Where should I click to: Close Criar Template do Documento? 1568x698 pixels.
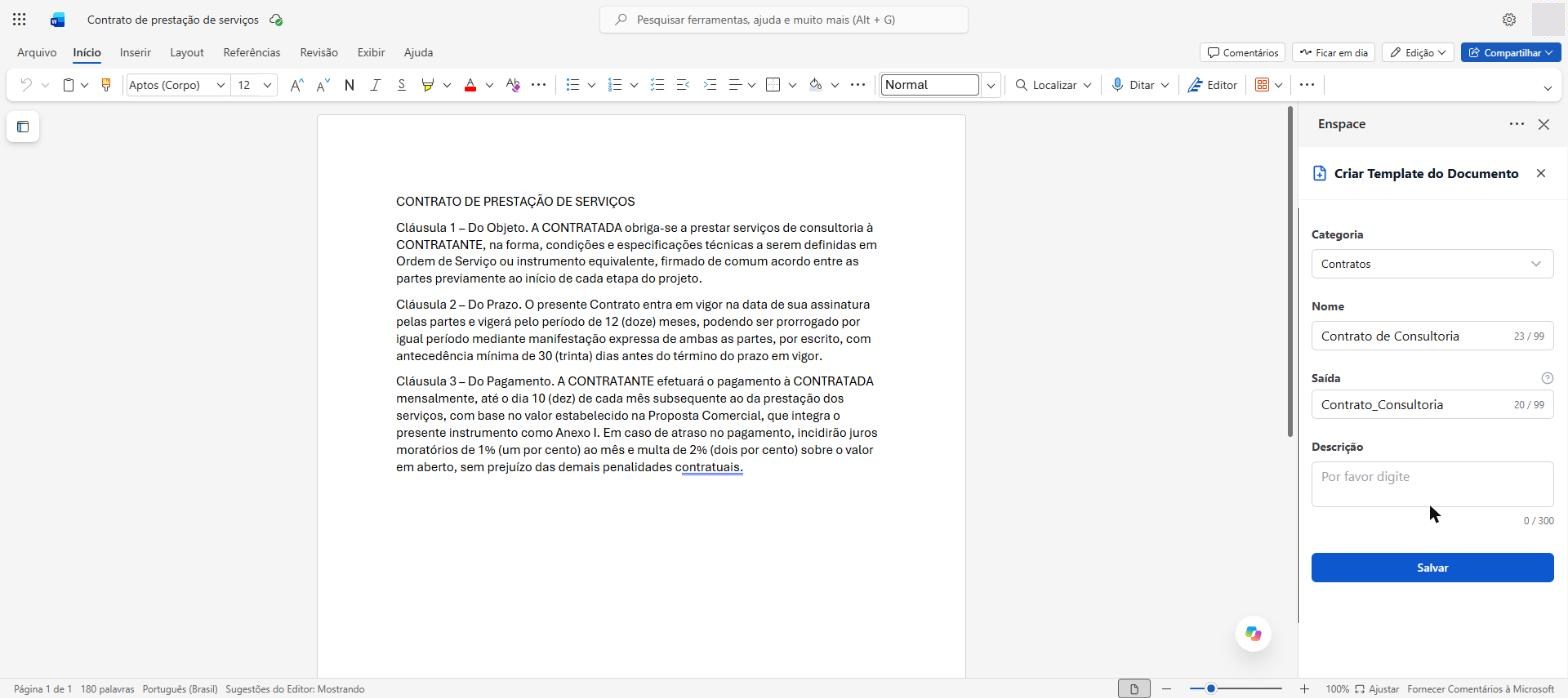click(1541, 174)
